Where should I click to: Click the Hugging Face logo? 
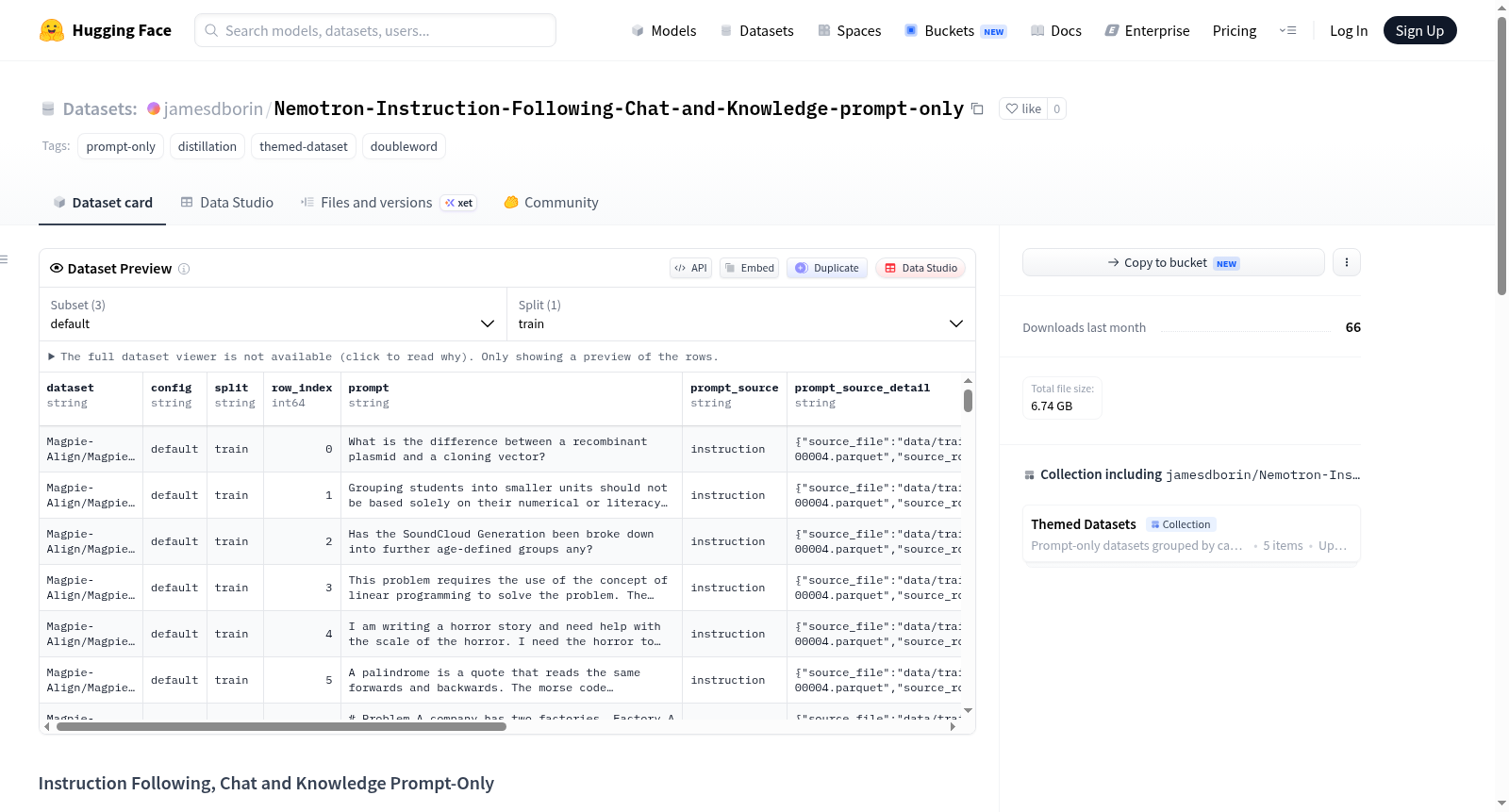pyautogui.click(x=106, y=30)
